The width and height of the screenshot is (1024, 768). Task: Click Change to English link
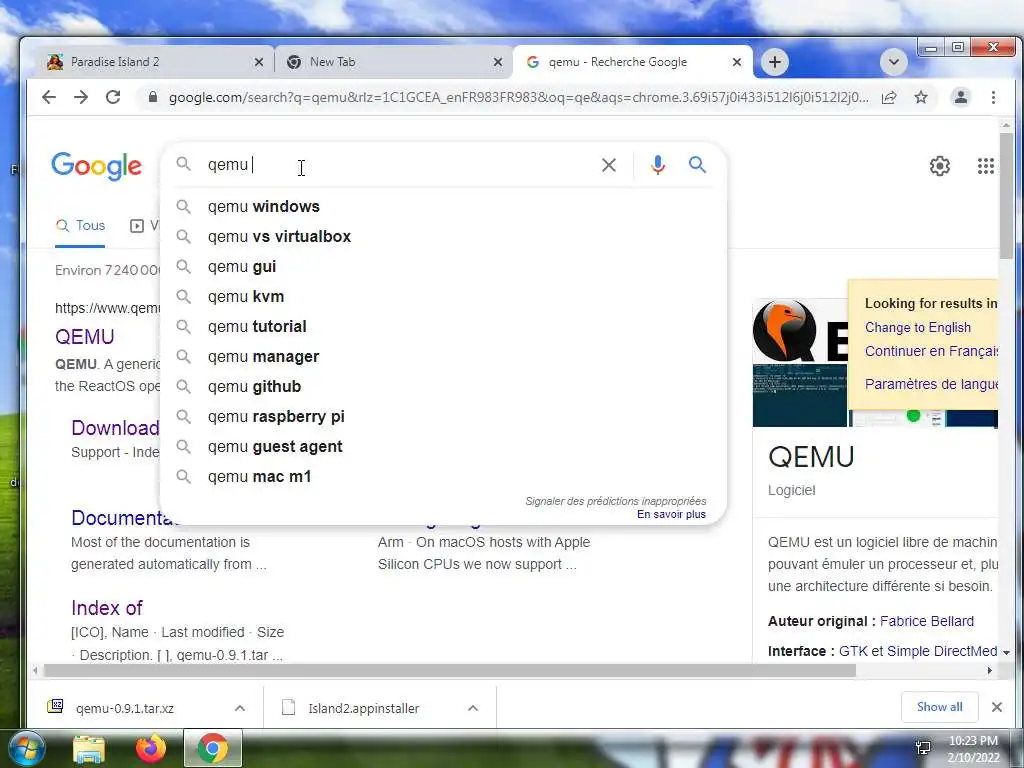pyautogui.click(x=918, y=327)
